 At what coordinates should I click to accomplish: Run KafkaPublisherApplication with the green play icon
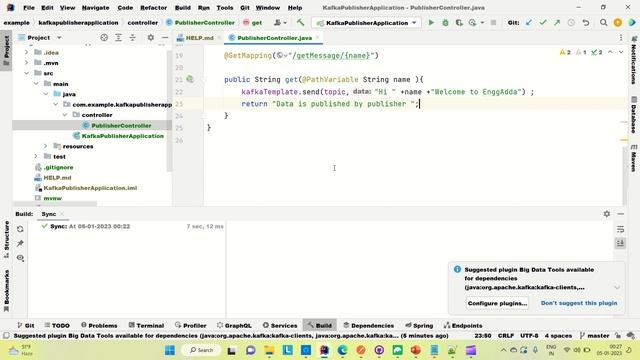click(x=431, y=23)
